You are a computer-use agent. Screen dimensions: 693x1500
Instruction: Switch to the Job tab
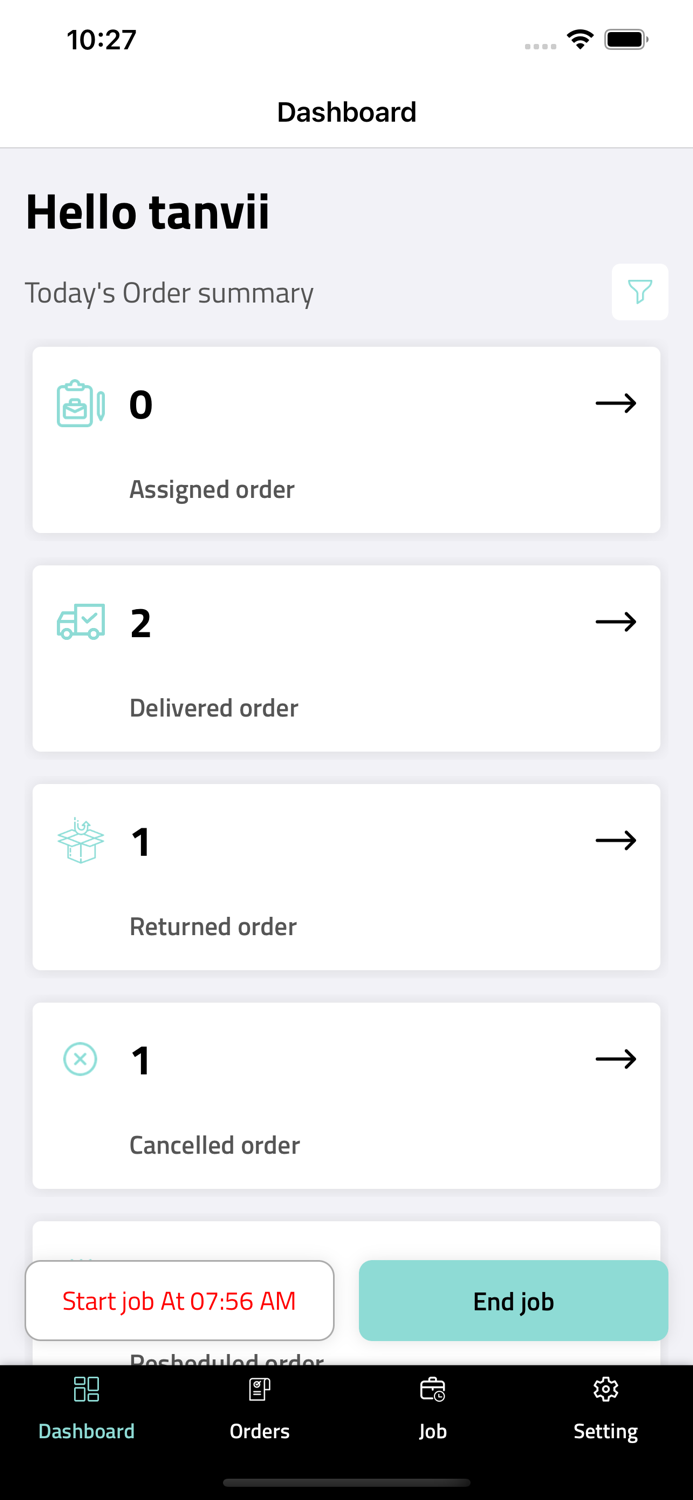tap(433, 1410)
